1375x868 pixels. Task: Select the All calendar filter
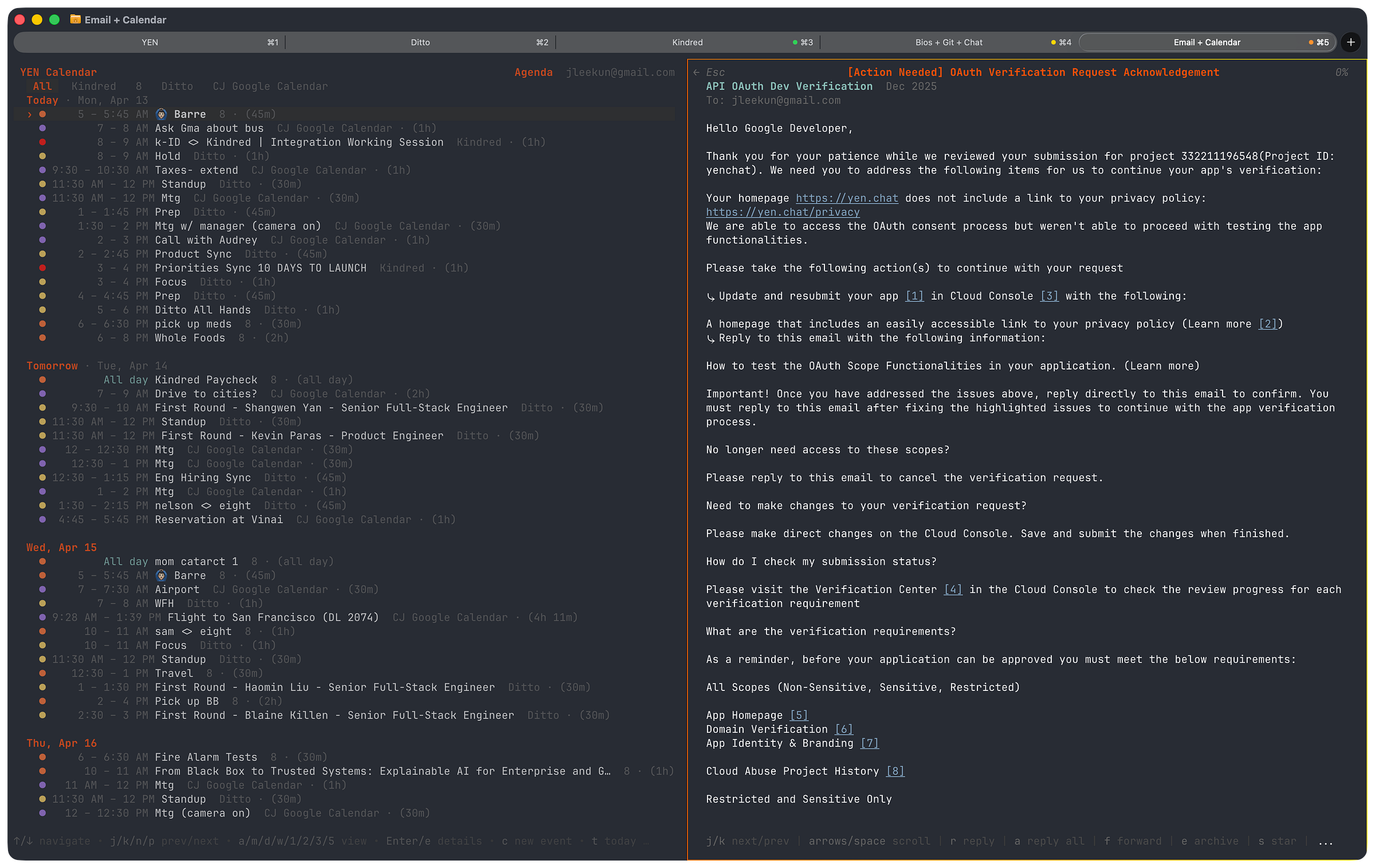(x=42, y=87)
